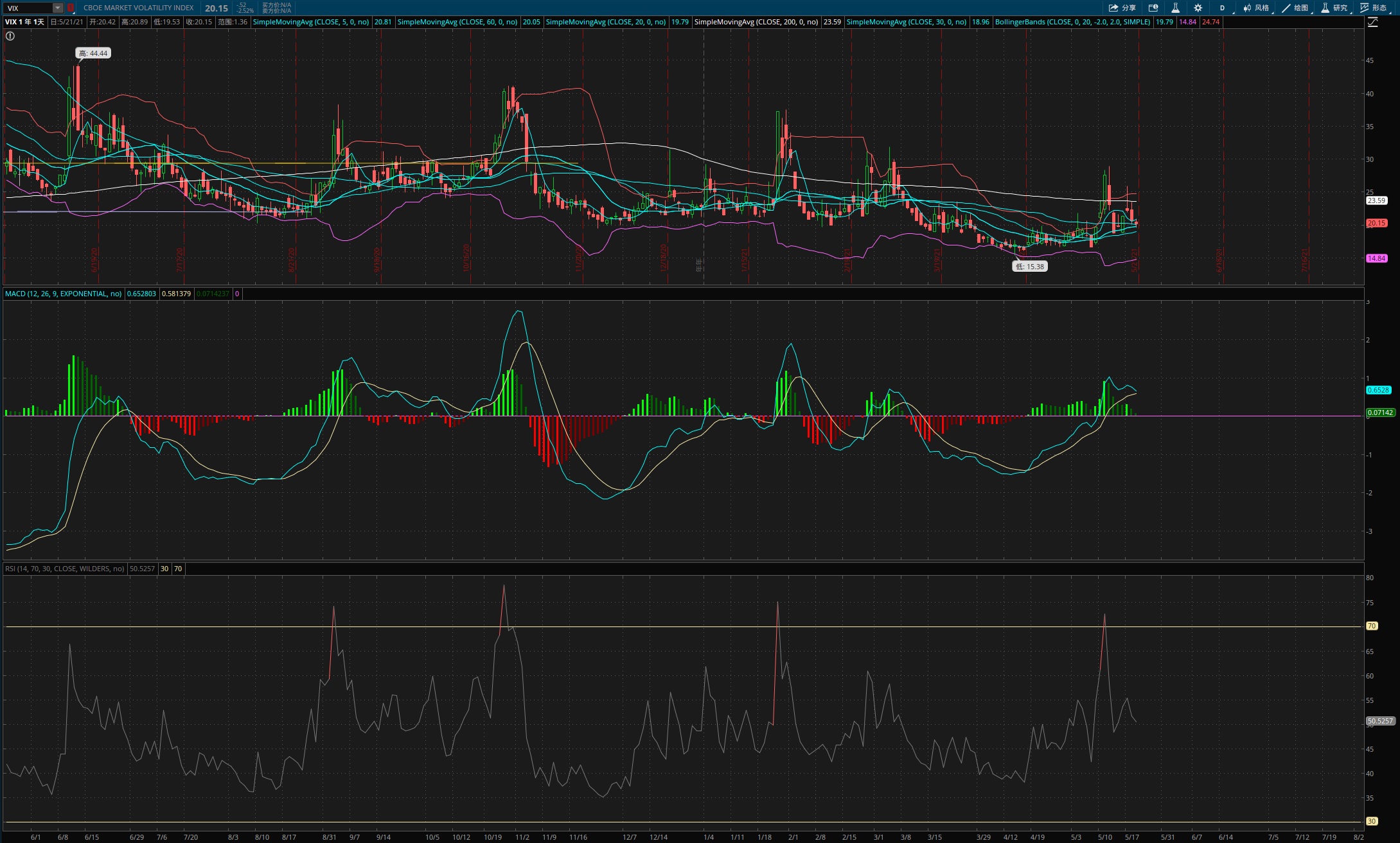Expand the 绘图 drawing tools menu
This screenshot has width=1400, height=843.
pyautogui.click(x=1295, y=8)
